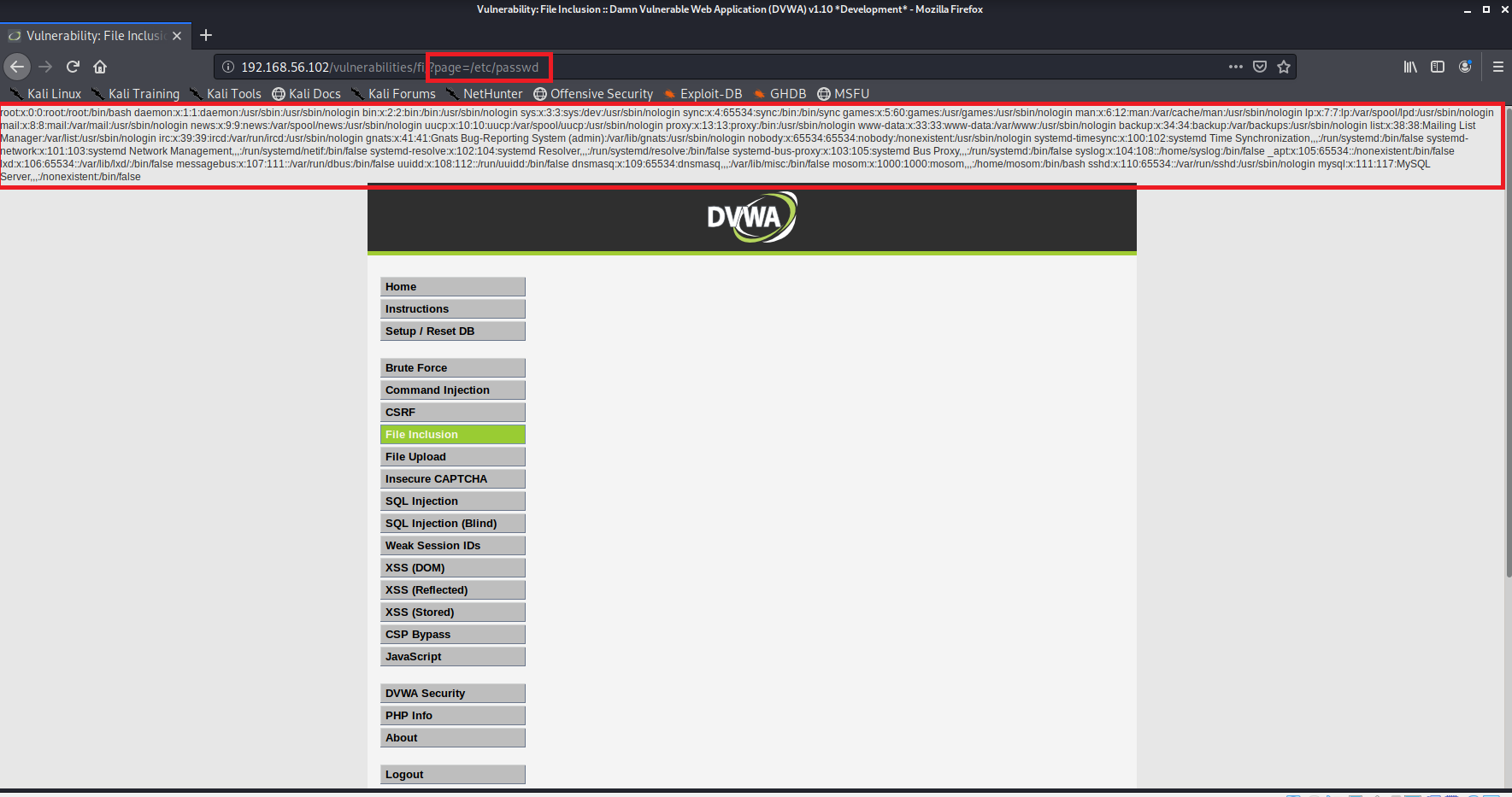The image size is (1512, 797).
Task: Open the Firefox home page
Action: 100,67
